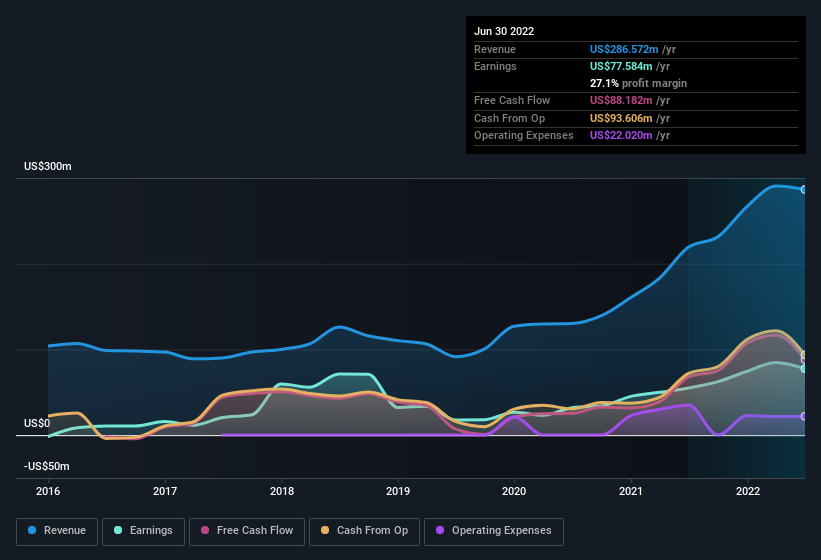This screenshot has width=821, height=560.
Task: Toggle the Earnings legend item
Action: [x=144, y=531]
